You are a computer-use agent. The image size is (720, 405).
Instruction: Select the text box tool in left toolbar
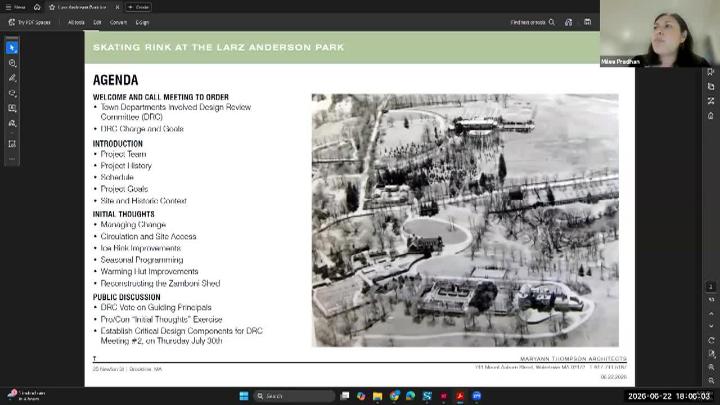[x=12, y=108]
